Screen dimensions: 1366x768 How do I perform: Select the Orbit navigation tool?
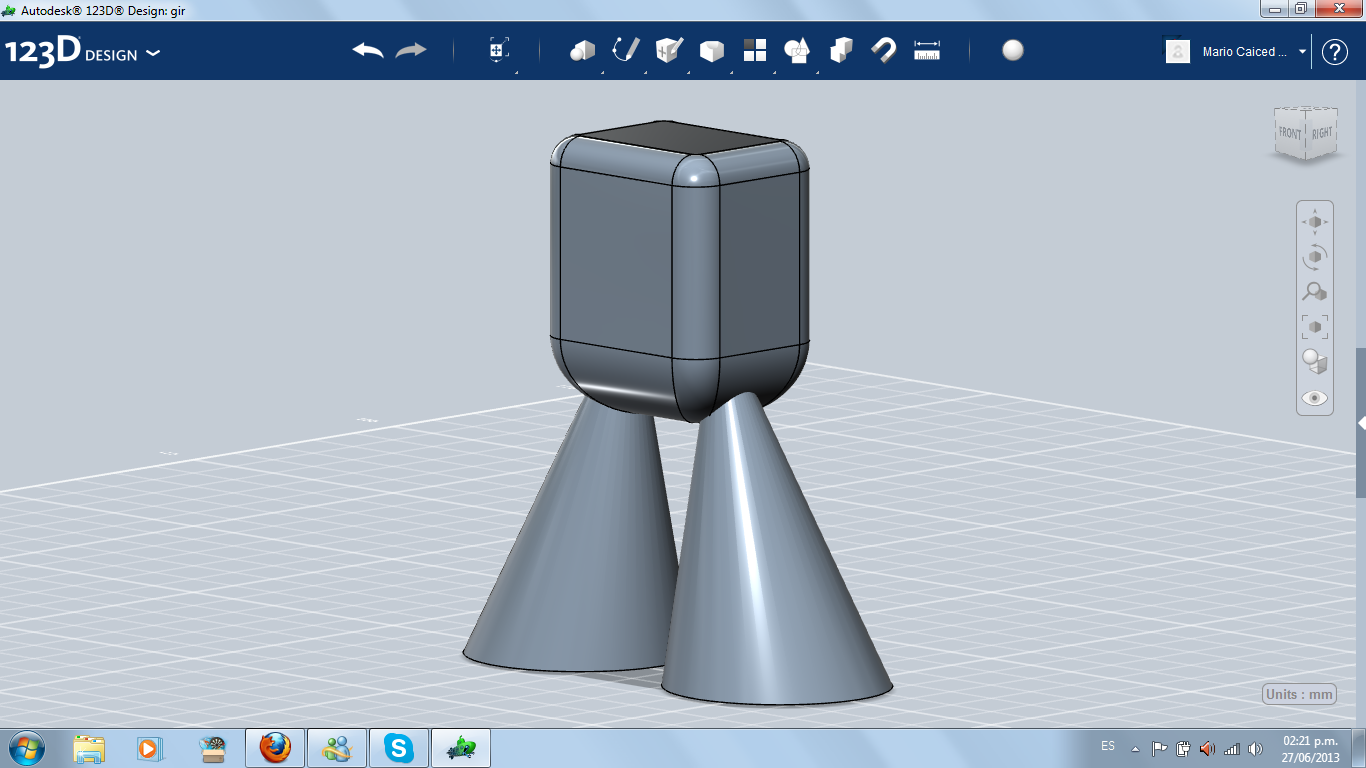[x=1315, y=256]
